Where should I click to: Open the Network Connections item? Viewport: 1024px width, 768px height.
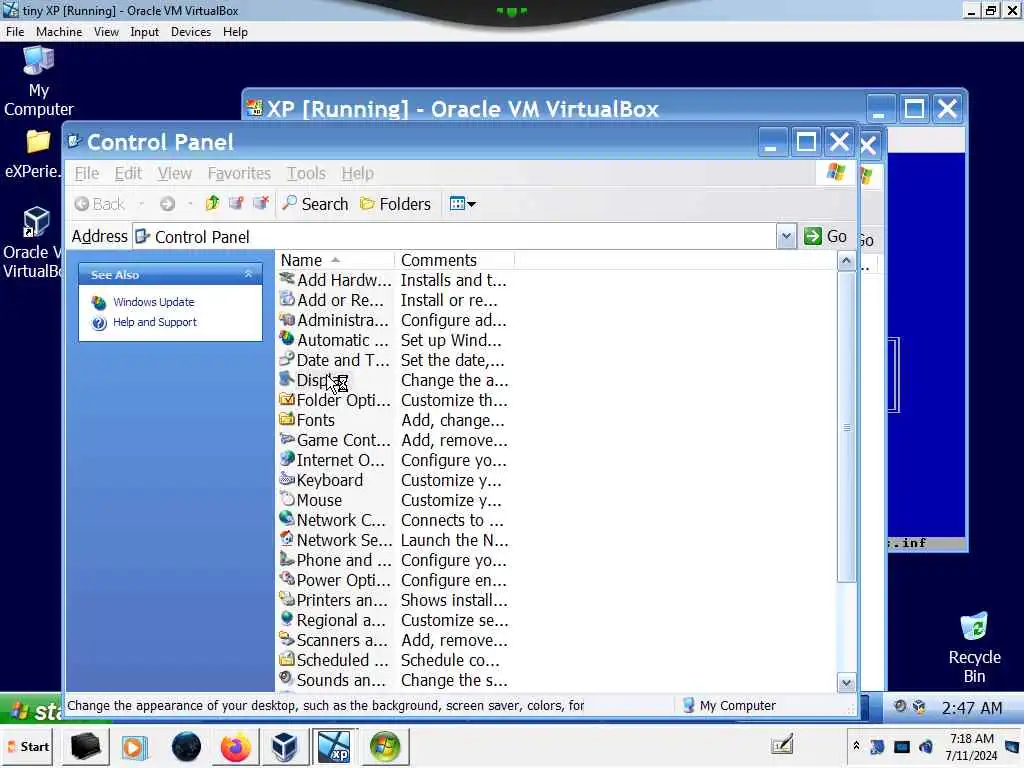click(x=332, y=520)
